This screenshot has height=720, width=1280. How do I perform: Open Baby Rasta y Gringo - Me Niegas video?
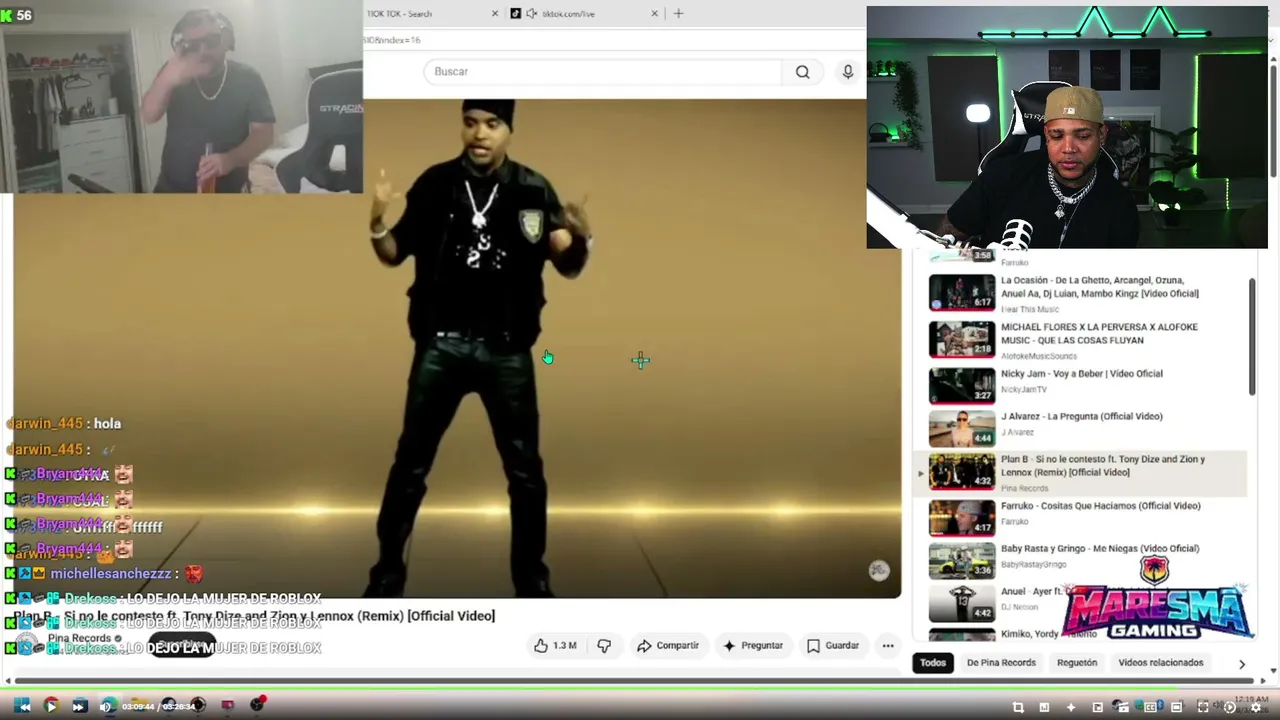[1100, 549]
